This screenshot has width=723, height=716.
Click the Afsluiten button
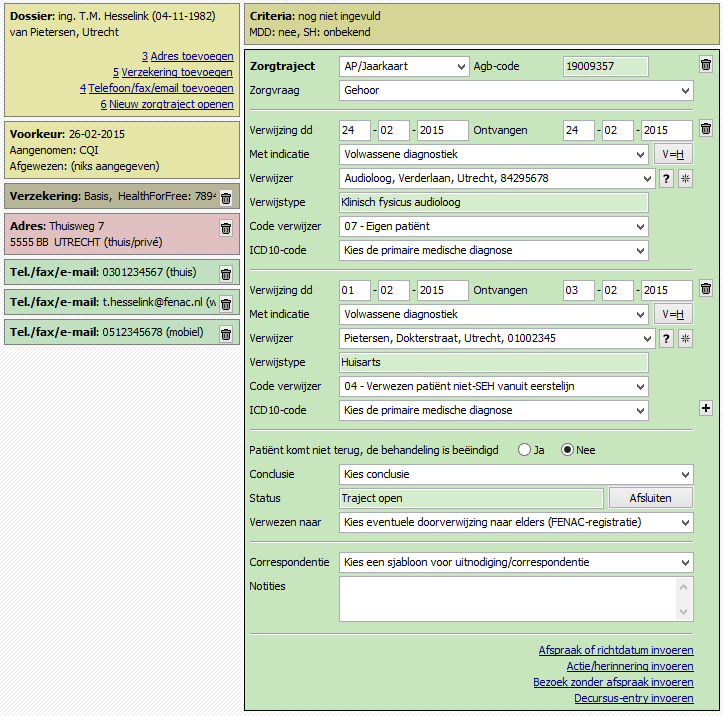[650, 498]
